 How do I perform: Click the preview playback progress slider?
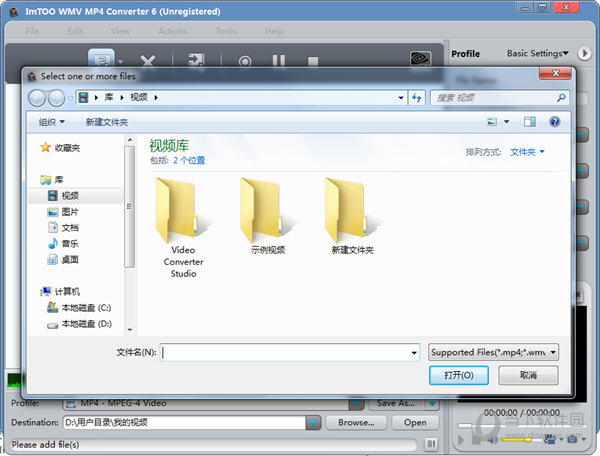520,425
